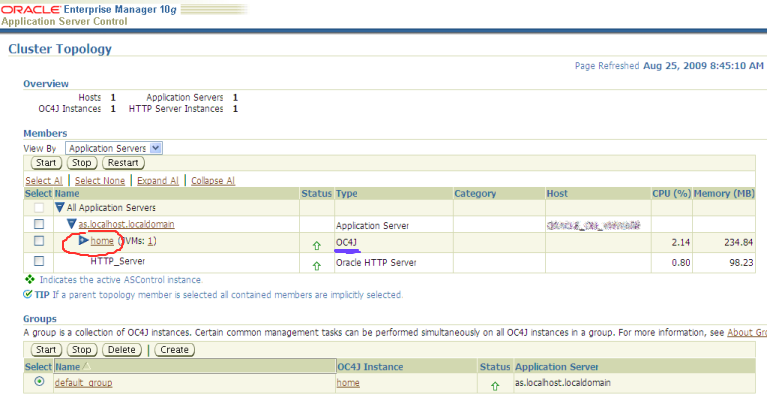Click the Oracle HTTP Server type cell

point(376,263)
